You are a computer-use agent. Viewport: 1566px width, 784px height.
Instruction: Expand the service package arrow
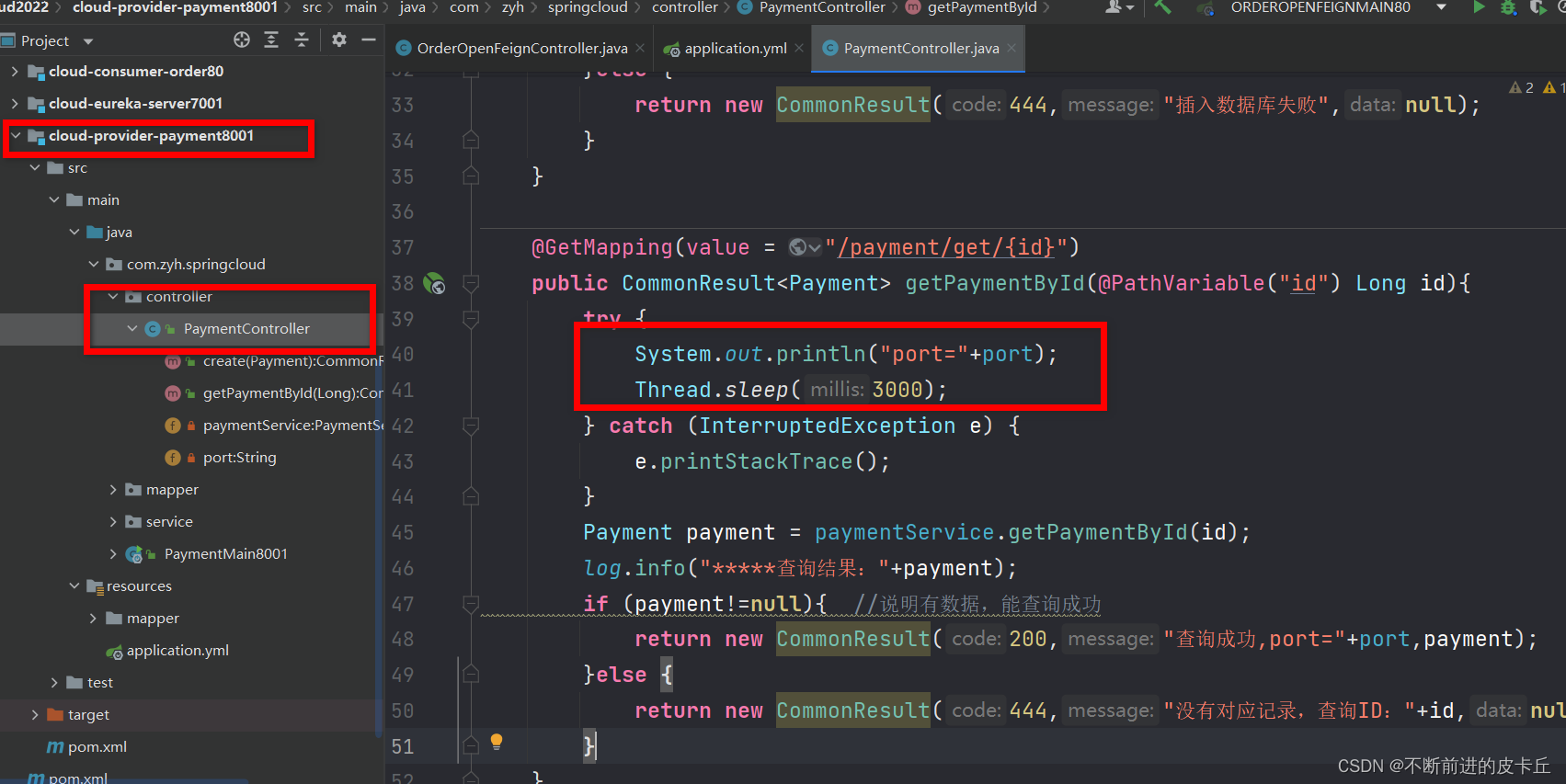click(113, 521)
